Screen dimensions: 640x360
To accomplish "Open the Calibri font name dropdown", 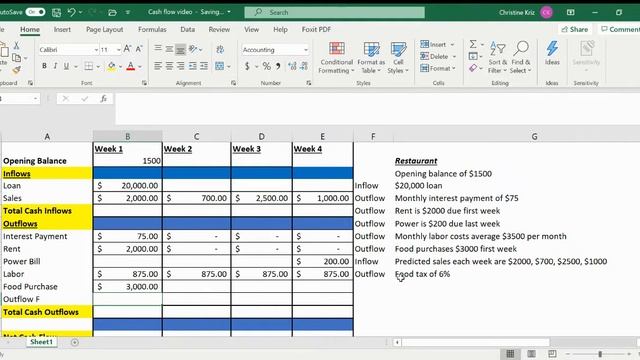I will (96, 50).
